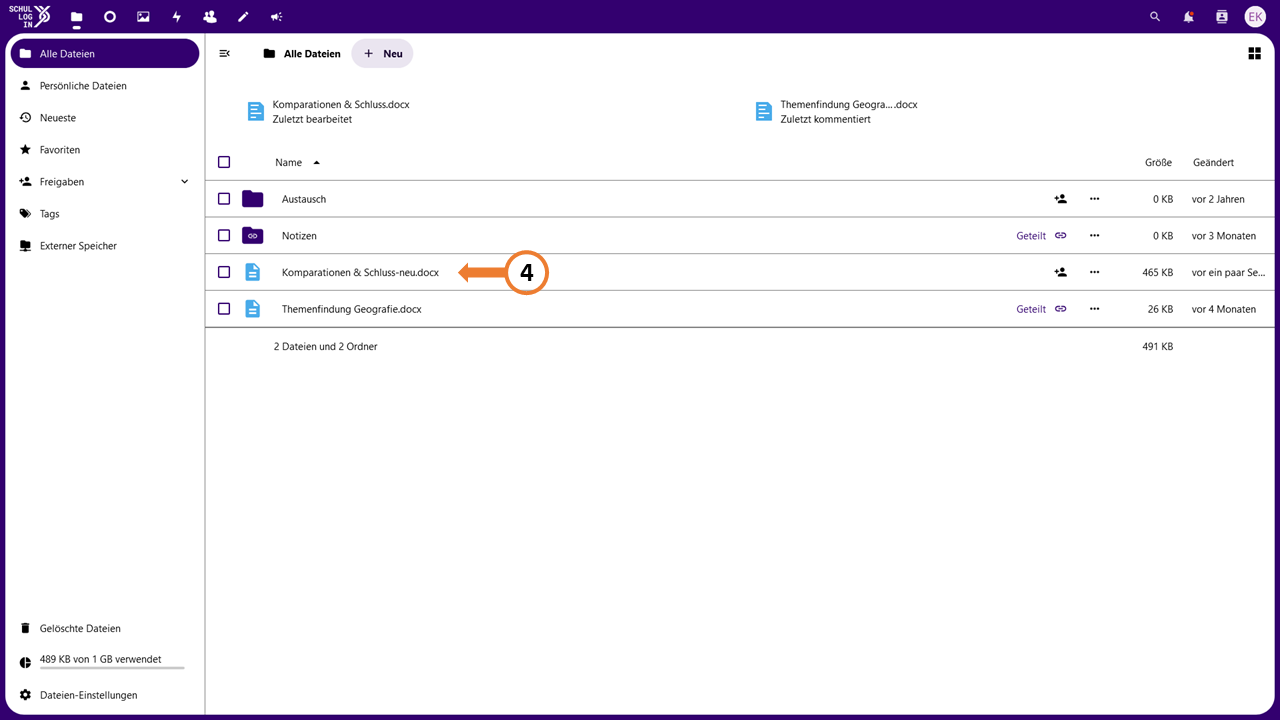The width and height of the screenshot is (1280, 720).
Task: Sort by Name column header
Action: point(298,162)
